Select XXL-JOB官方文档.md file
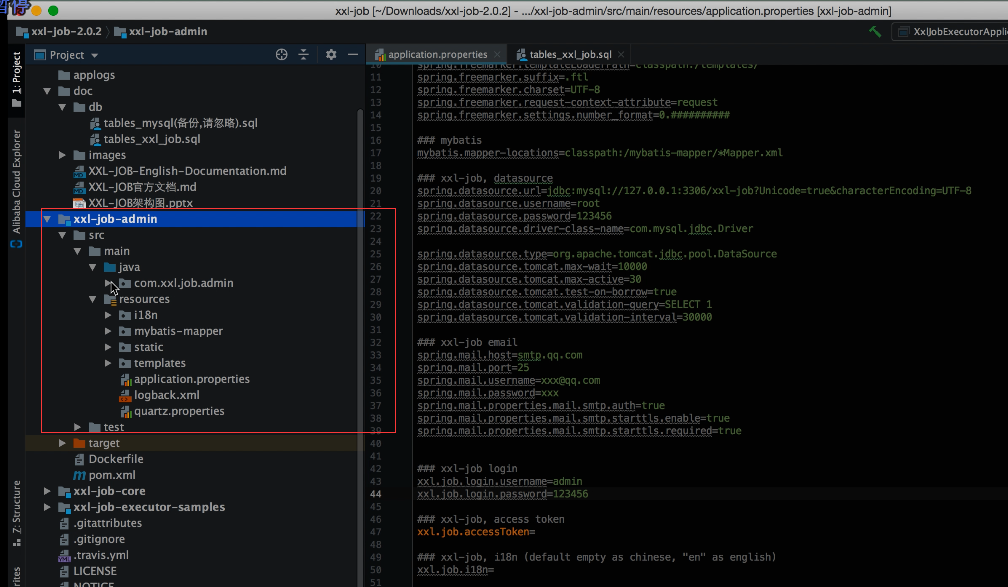1008x587 pixels. click(135, 187)
